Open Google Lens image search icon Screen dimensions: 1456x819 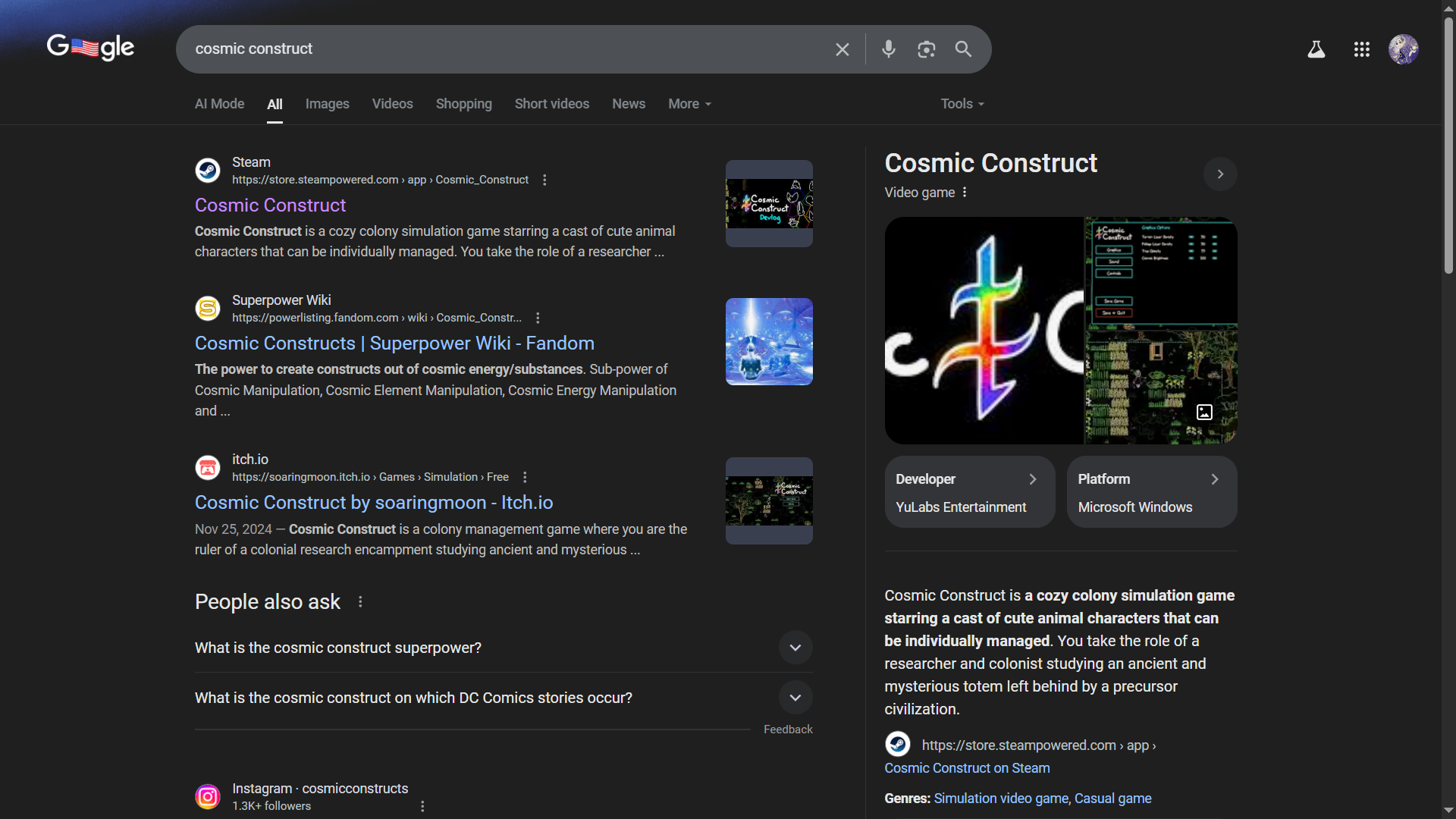(x=926, y=49)
